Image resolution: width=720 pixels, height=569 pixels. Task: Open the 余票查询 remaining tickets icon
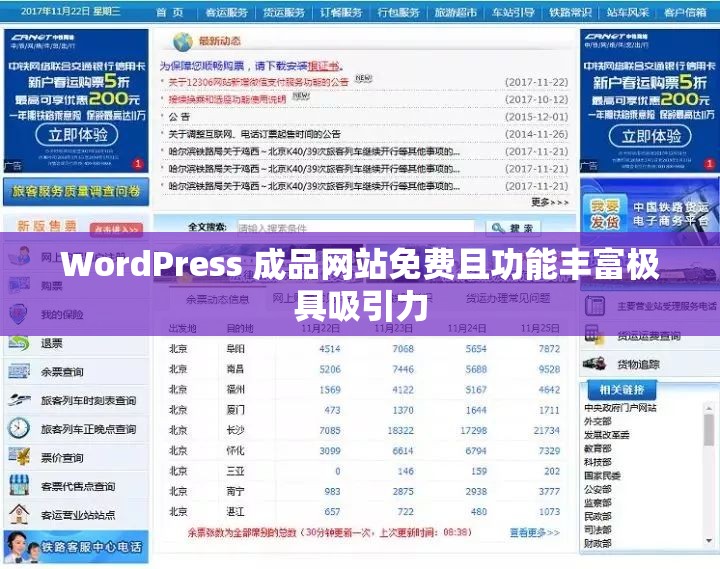[x=19, y=371]
